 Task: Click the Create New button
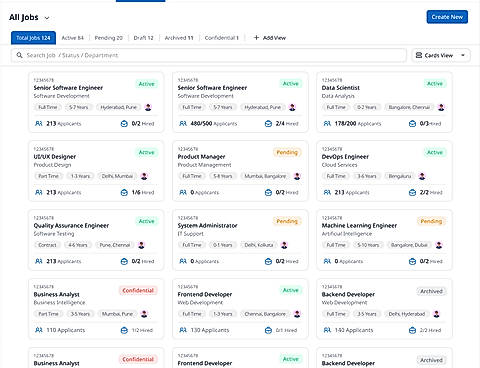click(447, 17)
